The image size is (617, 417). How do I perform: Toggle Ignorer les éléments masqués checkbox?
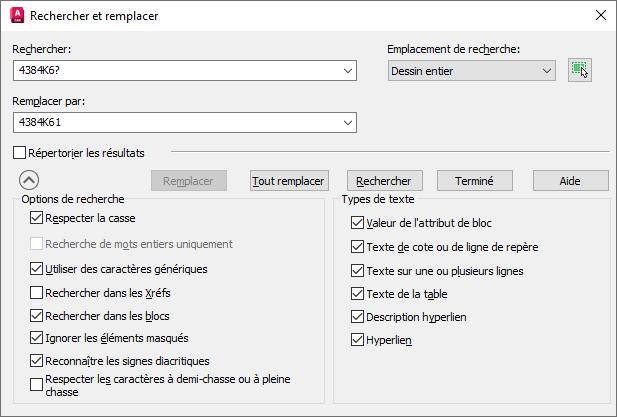[x=37, y=338]
